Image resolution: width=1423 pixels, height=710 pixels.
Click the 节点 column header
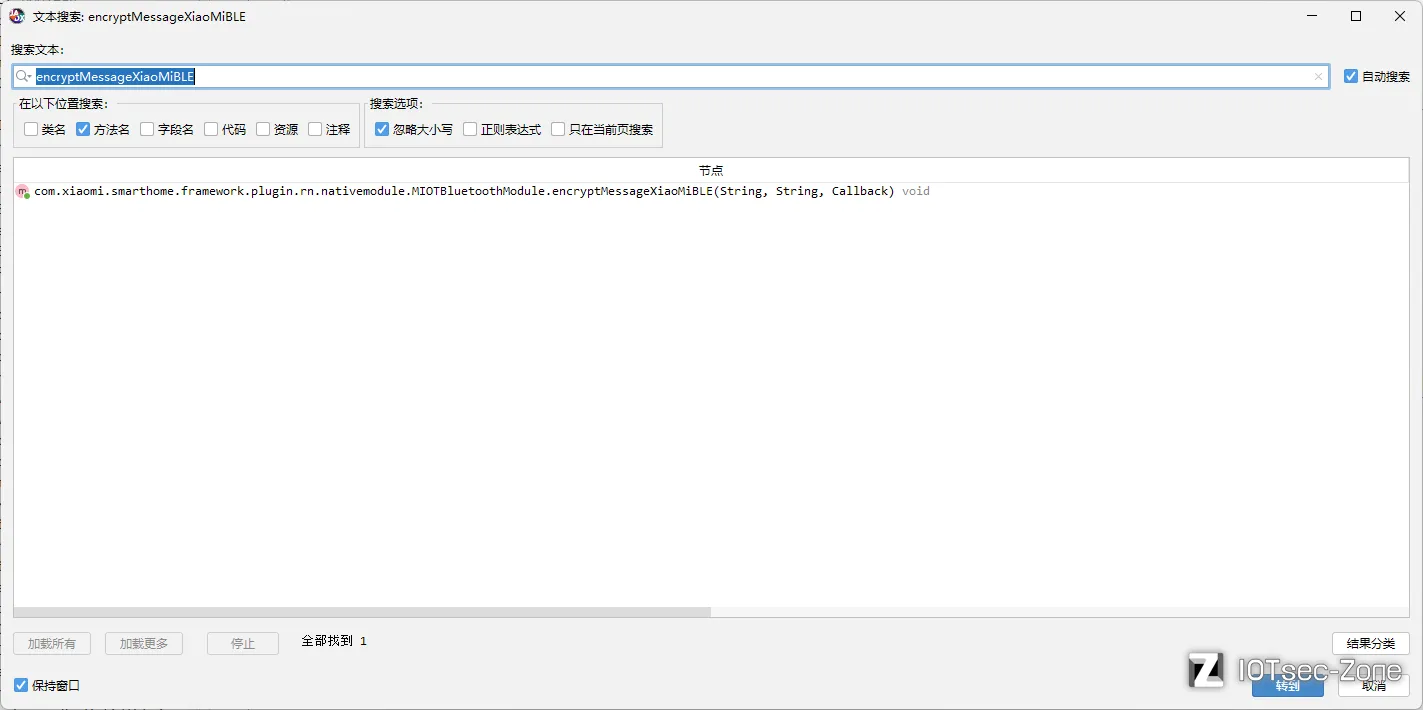[x=711, y=171]
